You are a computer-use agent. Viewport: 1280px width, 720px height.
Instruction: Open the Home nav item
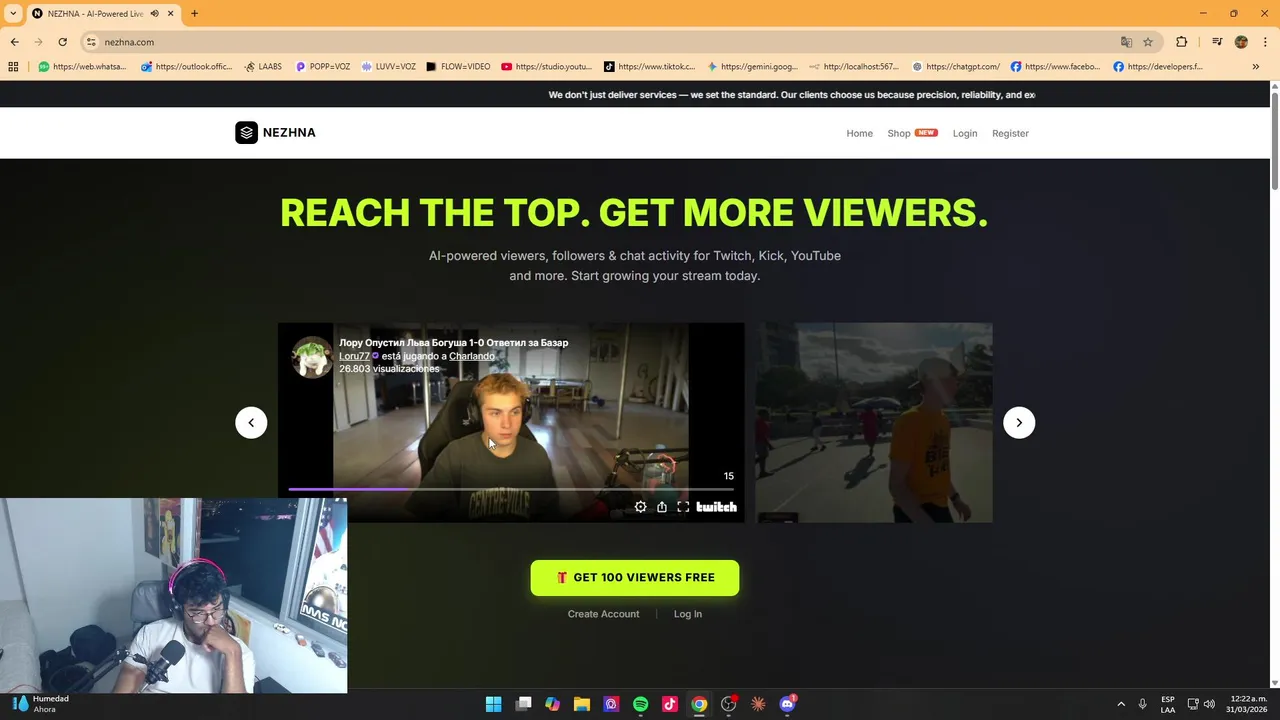[x=859, y=133]
